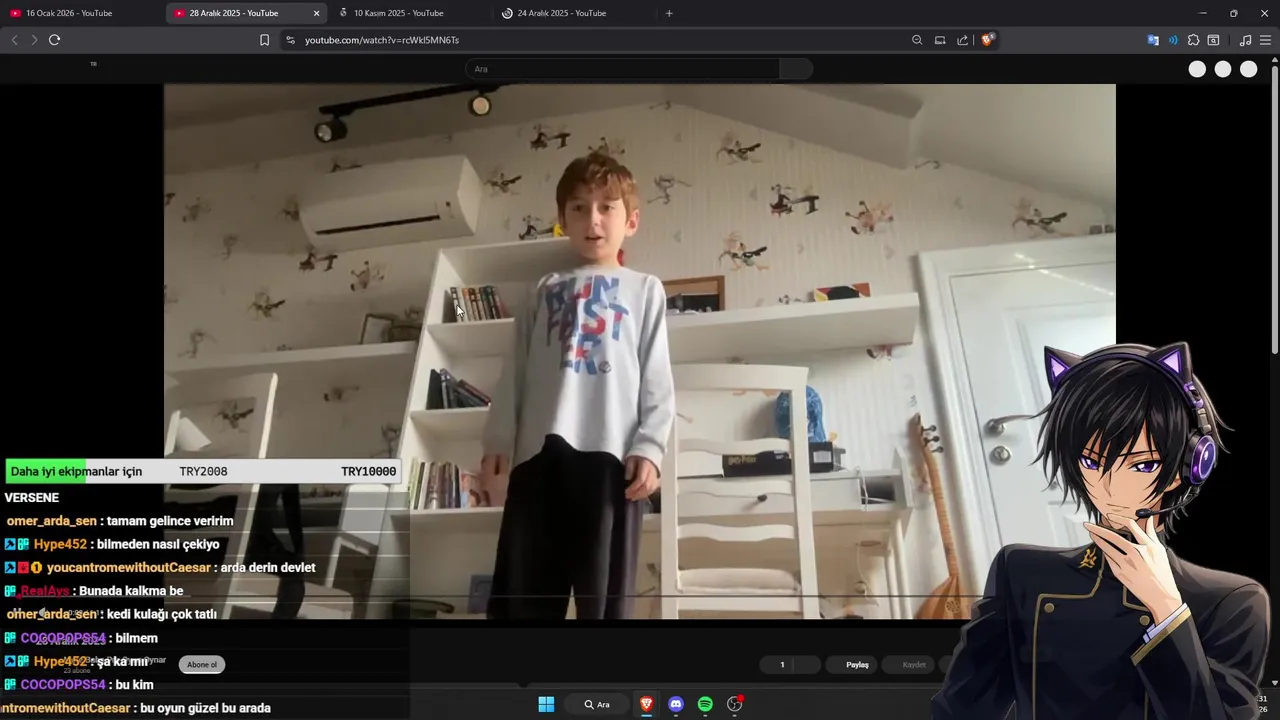Open site information icon beside the URL
The image size is (1280, 720).
[290, 40]
